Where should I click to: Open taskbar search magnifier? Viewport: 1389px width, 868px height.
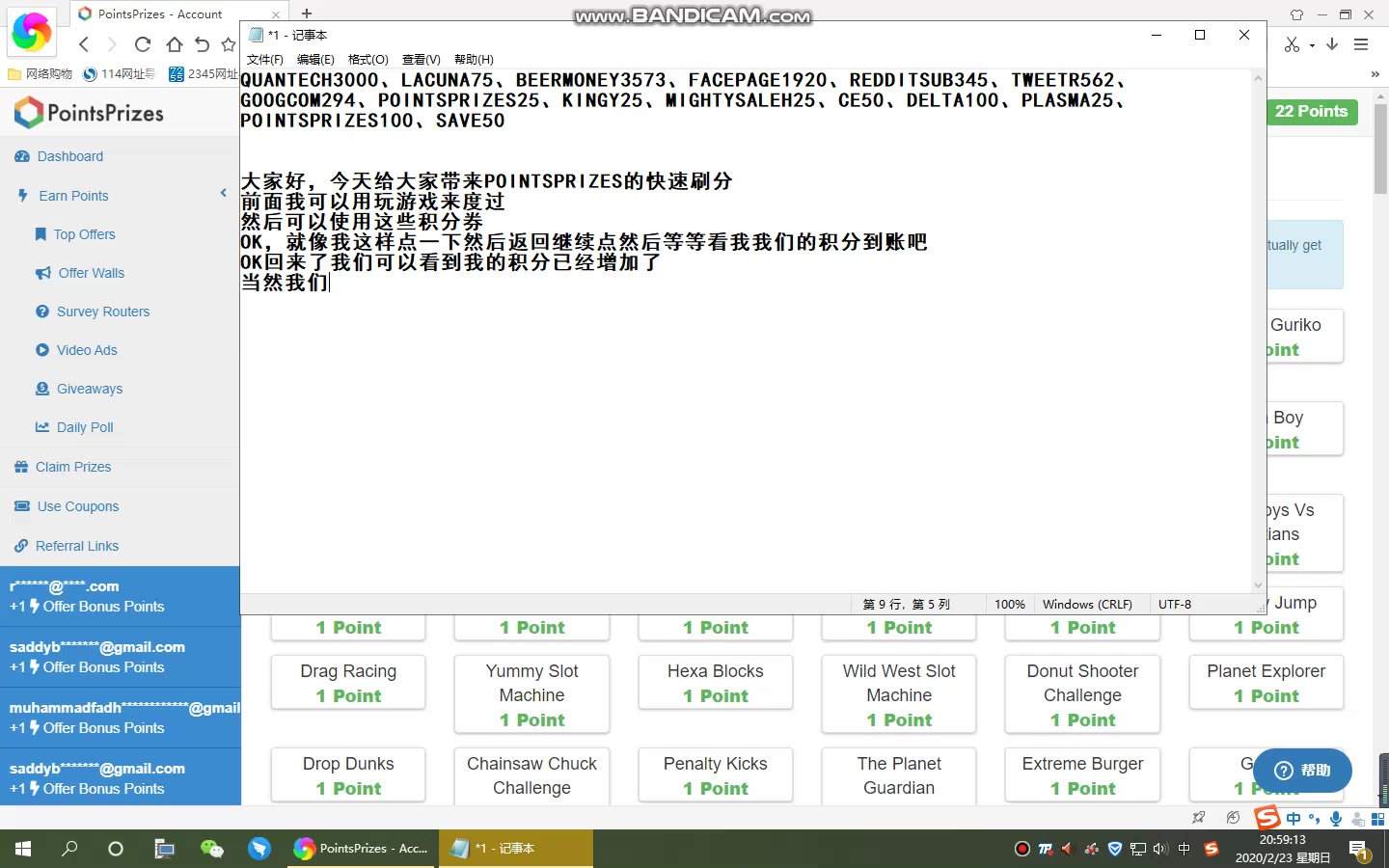click(69, 849)
